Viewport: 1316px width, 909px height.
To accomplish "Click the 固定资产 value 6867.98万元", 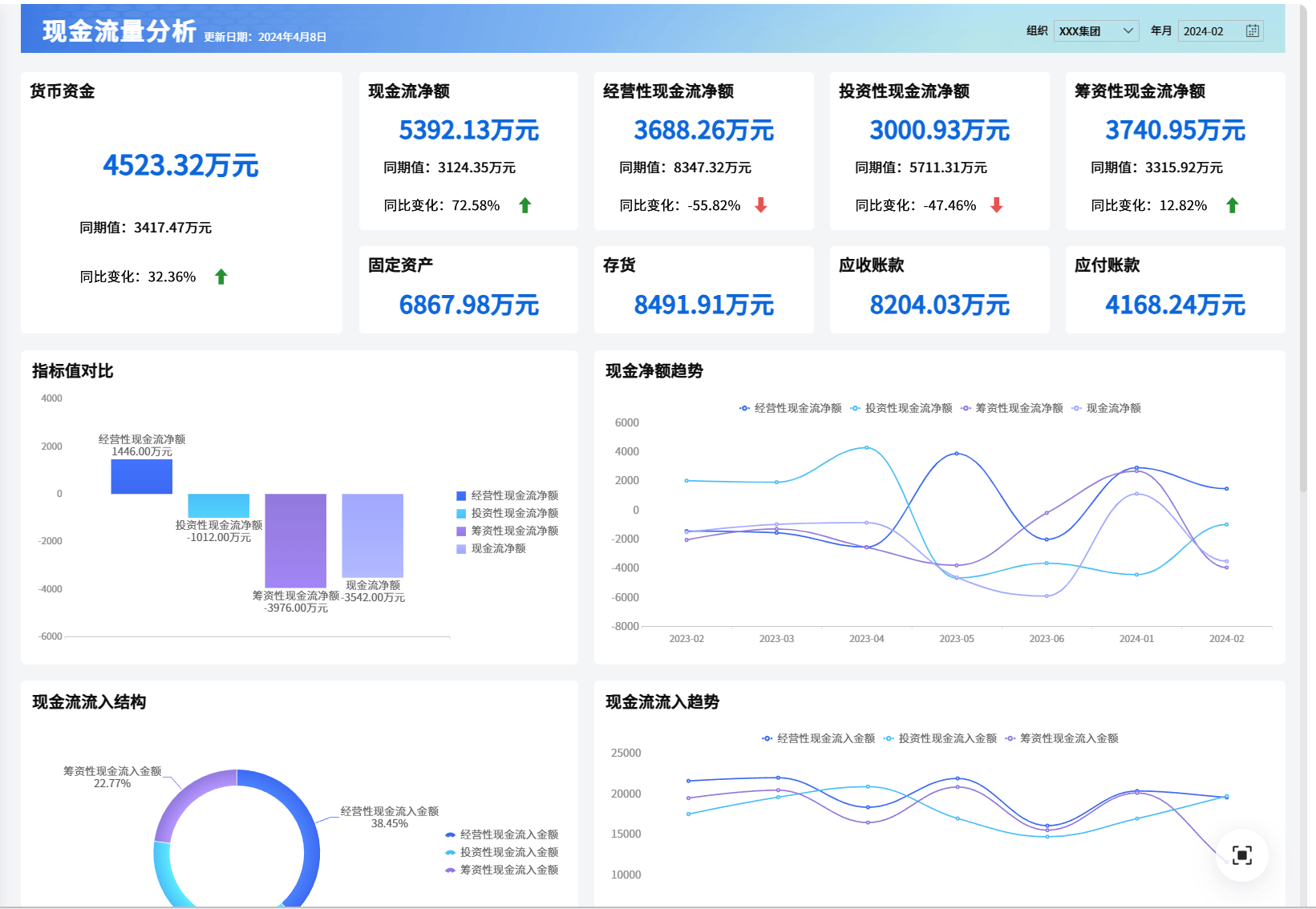I will [469, 305].
